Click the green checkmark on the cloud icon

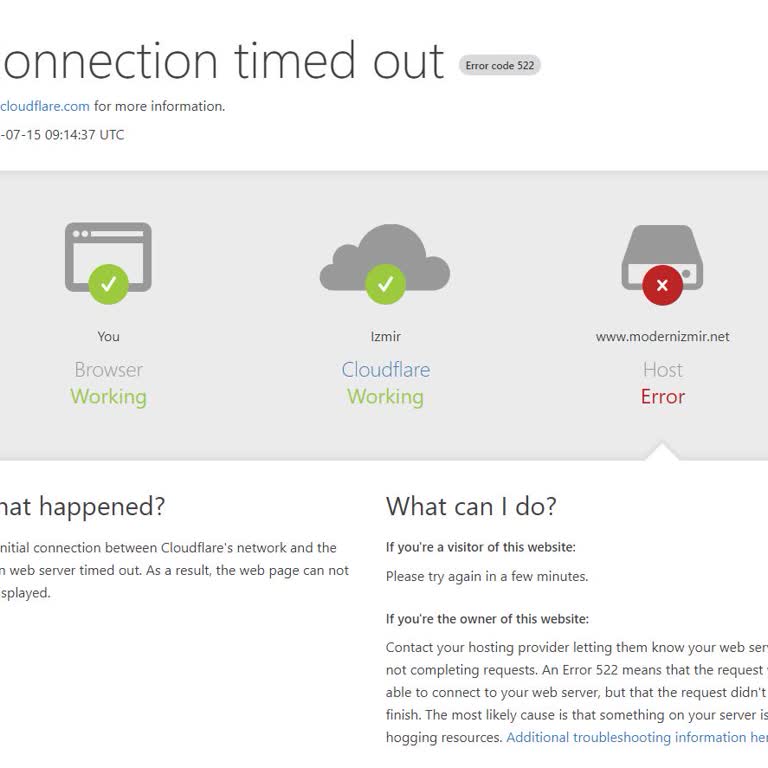[385, 284]
